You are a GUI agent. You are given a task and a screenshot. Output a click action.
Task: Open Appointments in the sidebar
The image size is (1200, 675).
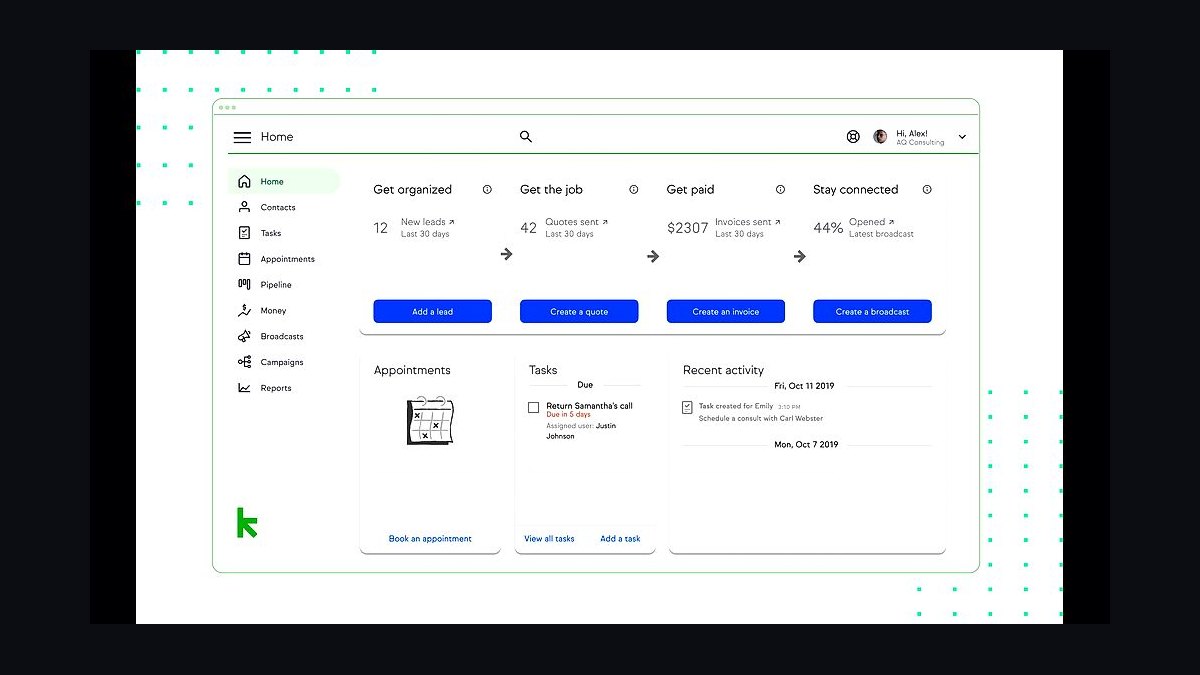click(287, 259)
